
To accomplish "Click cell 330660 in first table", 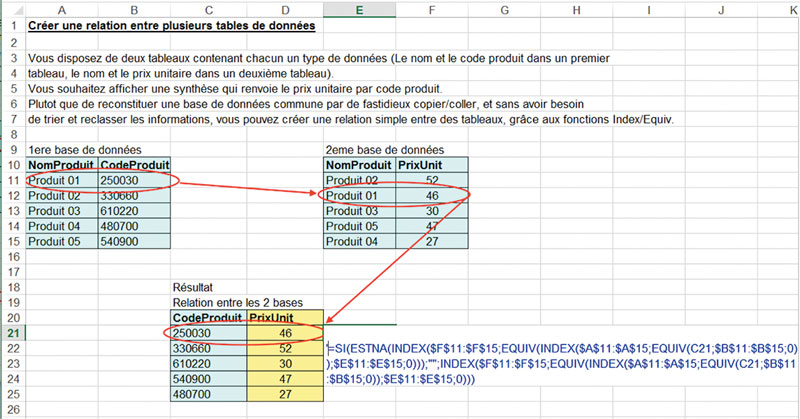I will click(x=134, y=195).
